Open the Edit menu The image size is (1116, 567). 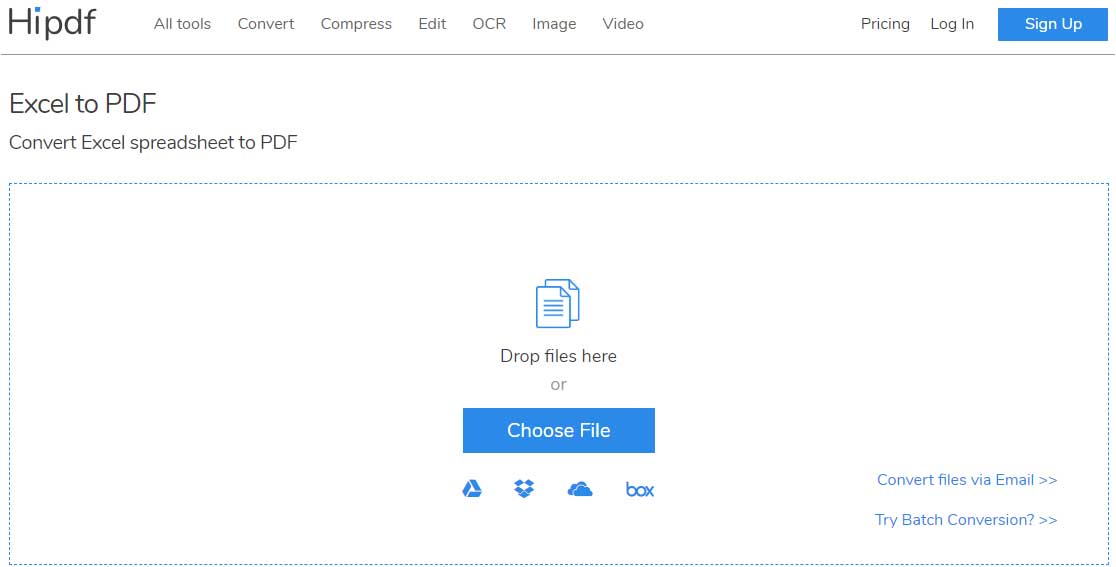click(432, 23)
